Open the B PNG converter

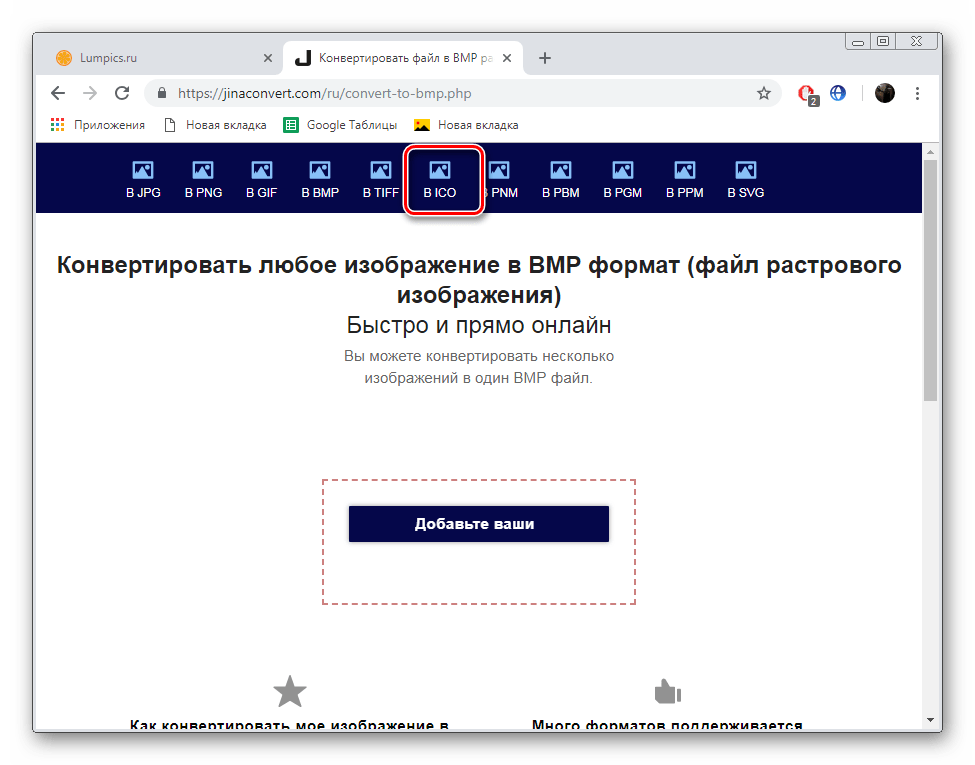point(203,180)
